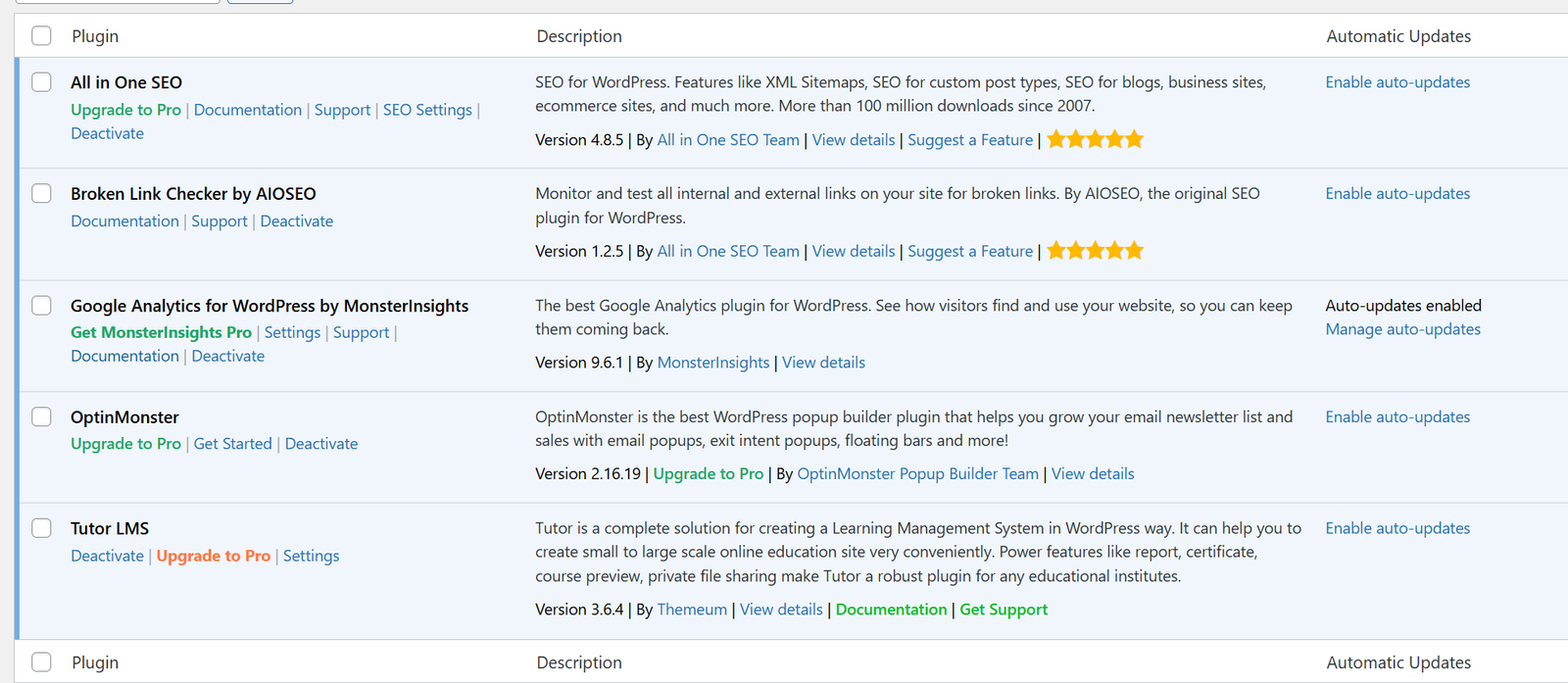1568x683 pixels.
Task: Click the Automatic Updates header at top
Action: pyautogui.click(x=1398, y=36)
